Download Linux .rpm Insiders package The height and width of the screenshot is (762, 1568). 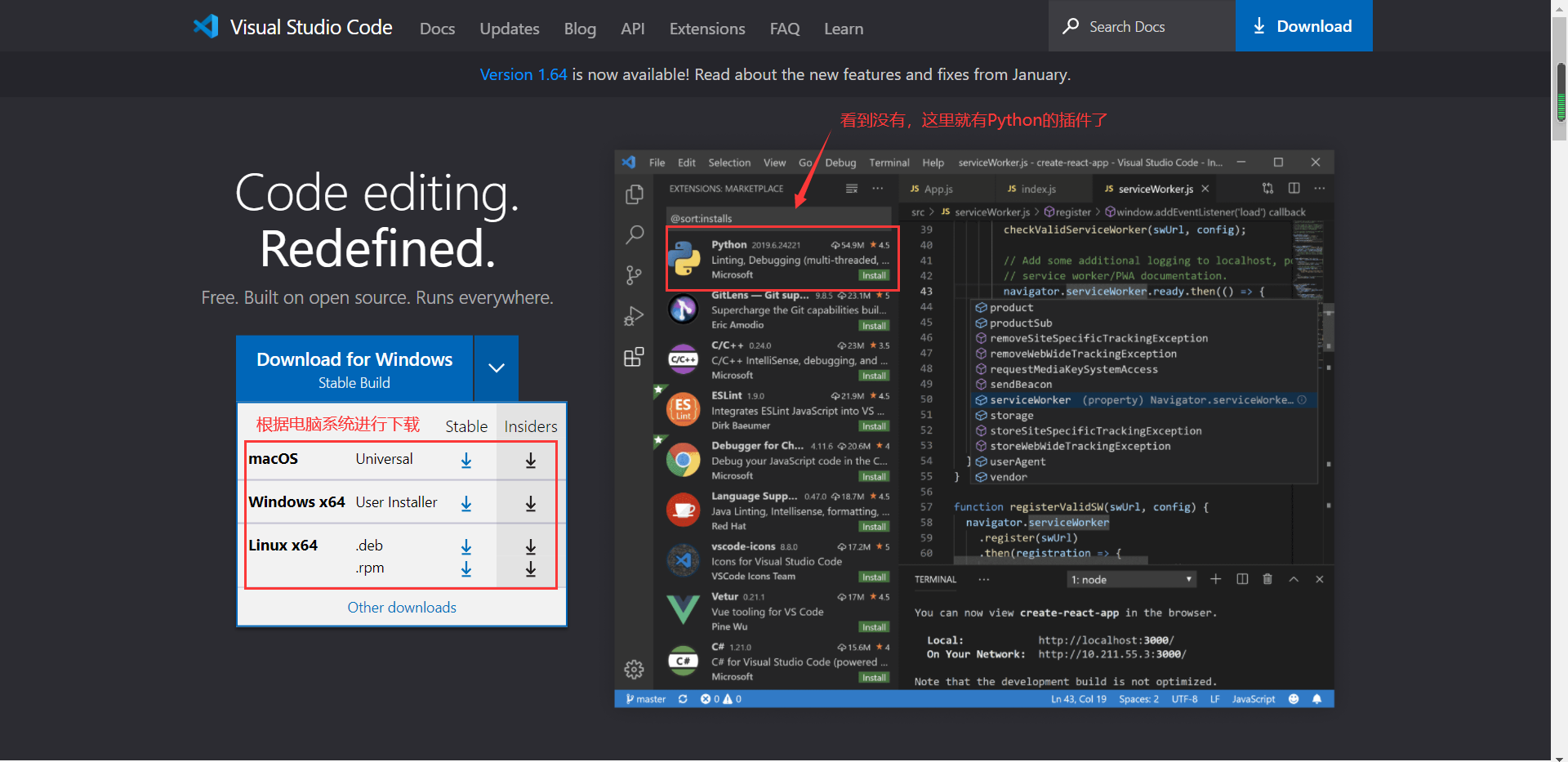[x=531, y=569]
